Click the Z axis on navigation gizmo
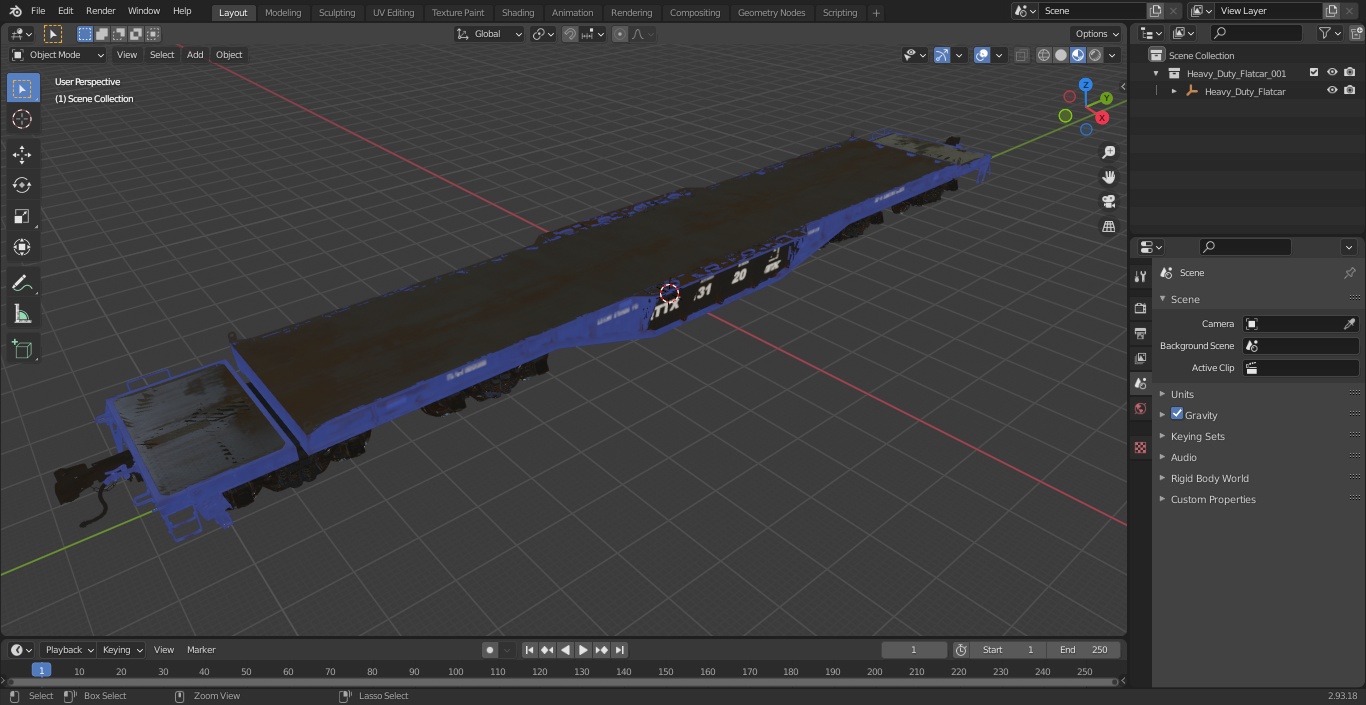This screenshot has width=1366, height=705. click(x=1086, y=86)
